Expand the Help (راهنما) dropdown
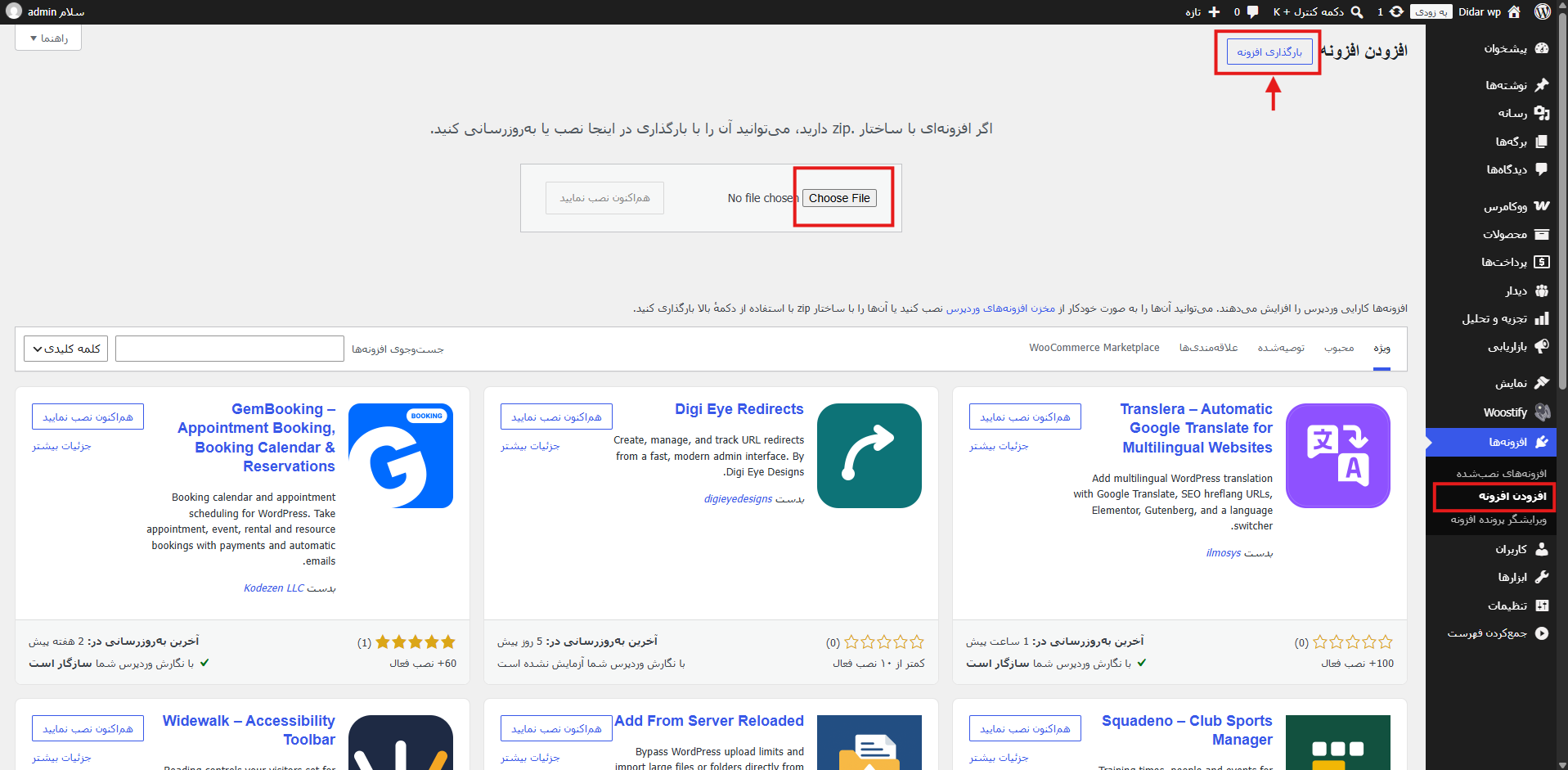The image size is (1568, 770). tap(48, 38)
